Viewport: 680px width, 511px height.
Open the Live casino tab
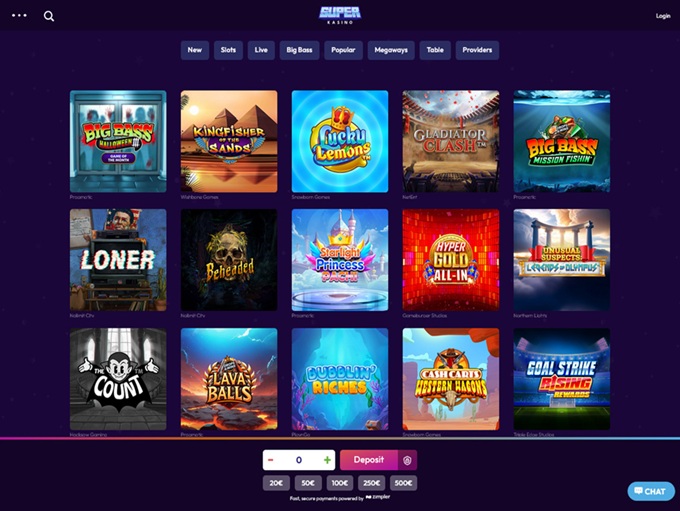click(261, 50)
